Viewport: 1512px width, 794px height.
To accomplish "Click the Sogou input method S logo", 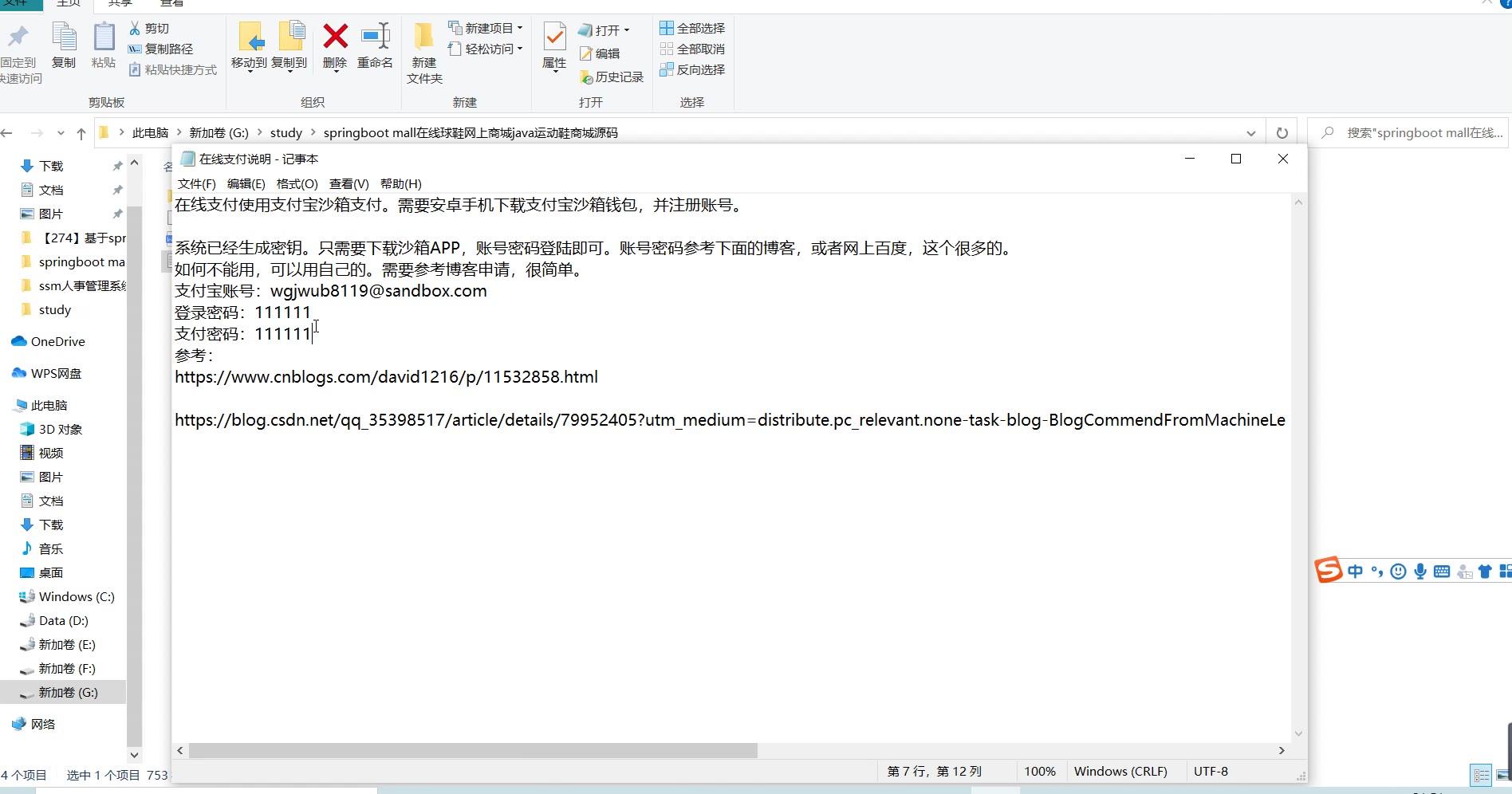I will (x=1329, y=570).
